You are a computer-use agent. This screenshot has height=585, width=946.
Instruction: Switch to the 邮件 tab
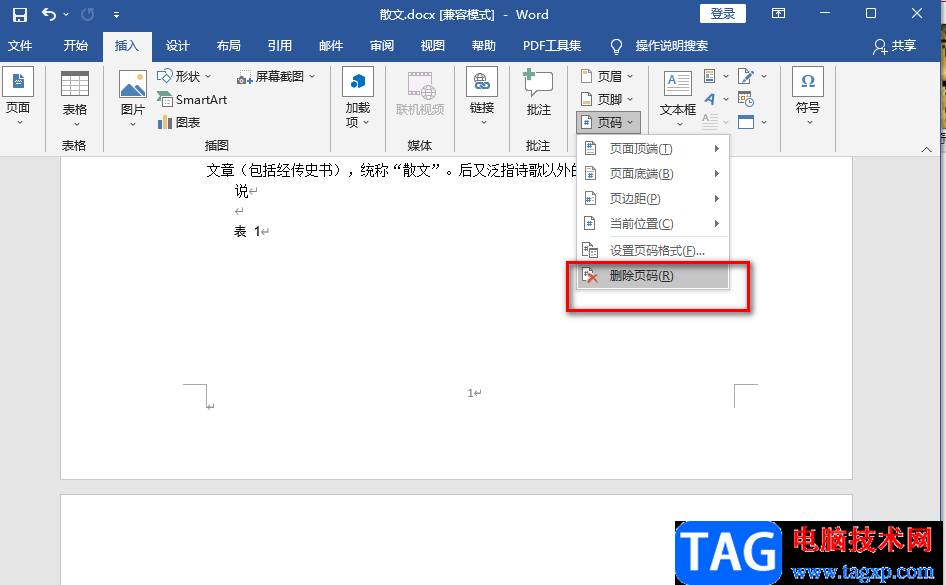[x=331, y=46]
